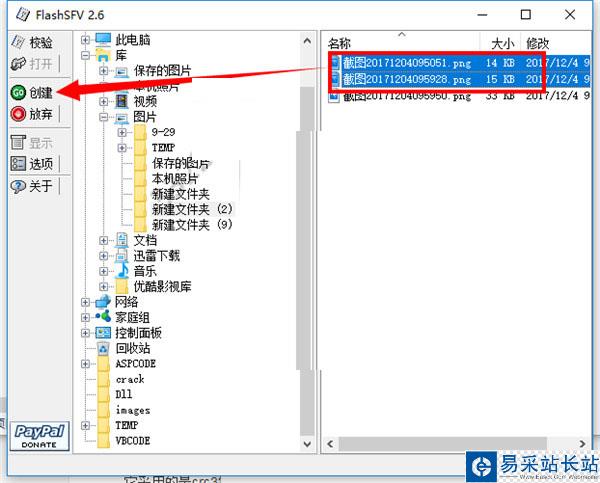The width and height of the screenshot is (600, 483).
Task: Click the PayPal Donate button
Action: click(39, 436)
